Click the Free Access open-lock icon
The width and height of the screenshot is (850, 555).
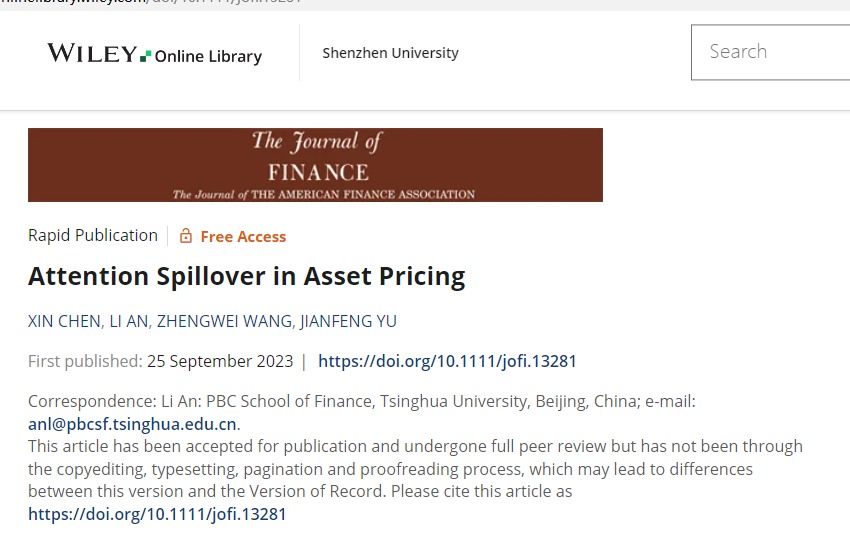pyautogui.click(x=185, y=236)
